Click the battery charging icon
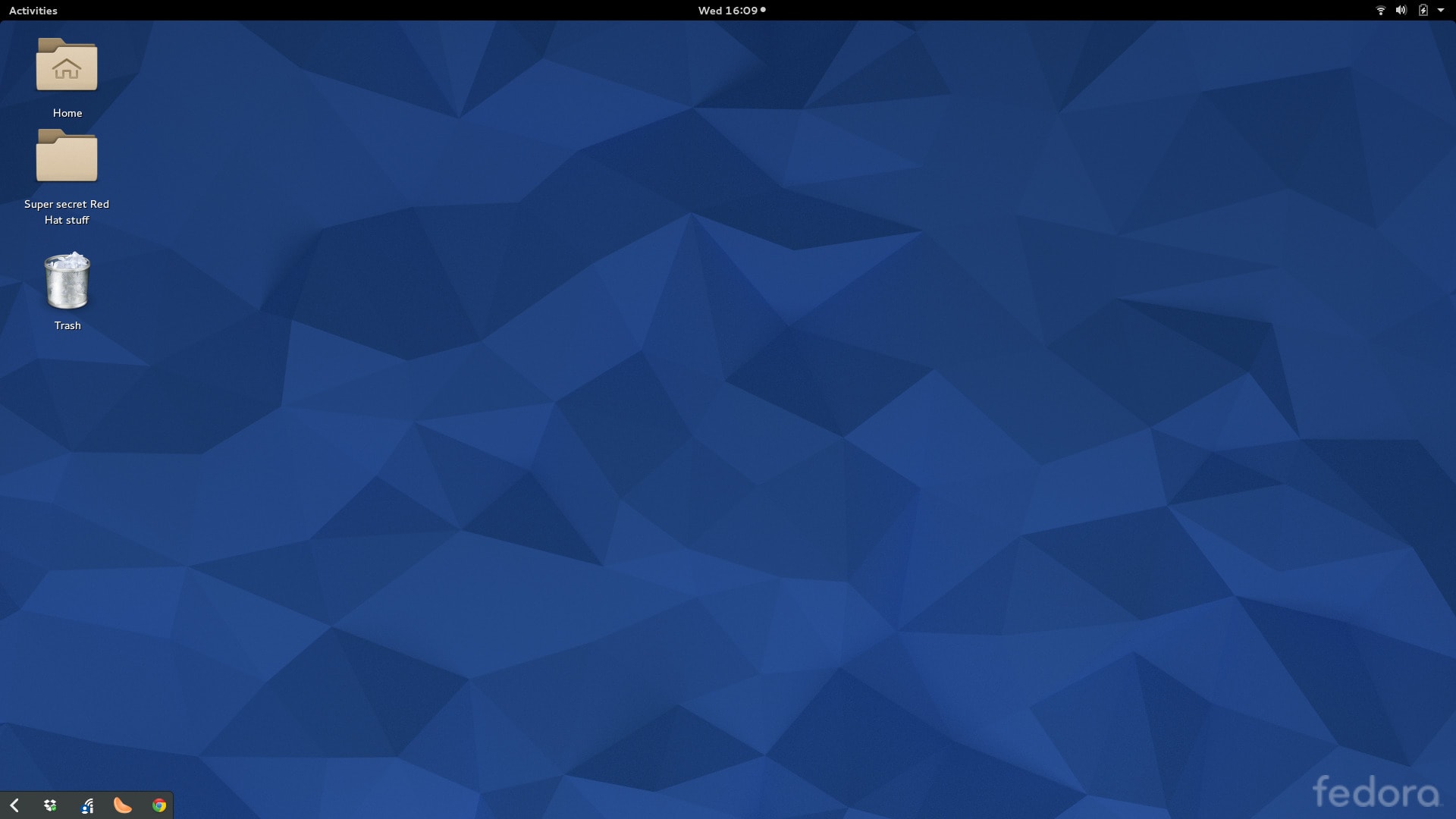Viewport: 1456px width, 819px height. pyautogui.click(x=1424, y=11)
